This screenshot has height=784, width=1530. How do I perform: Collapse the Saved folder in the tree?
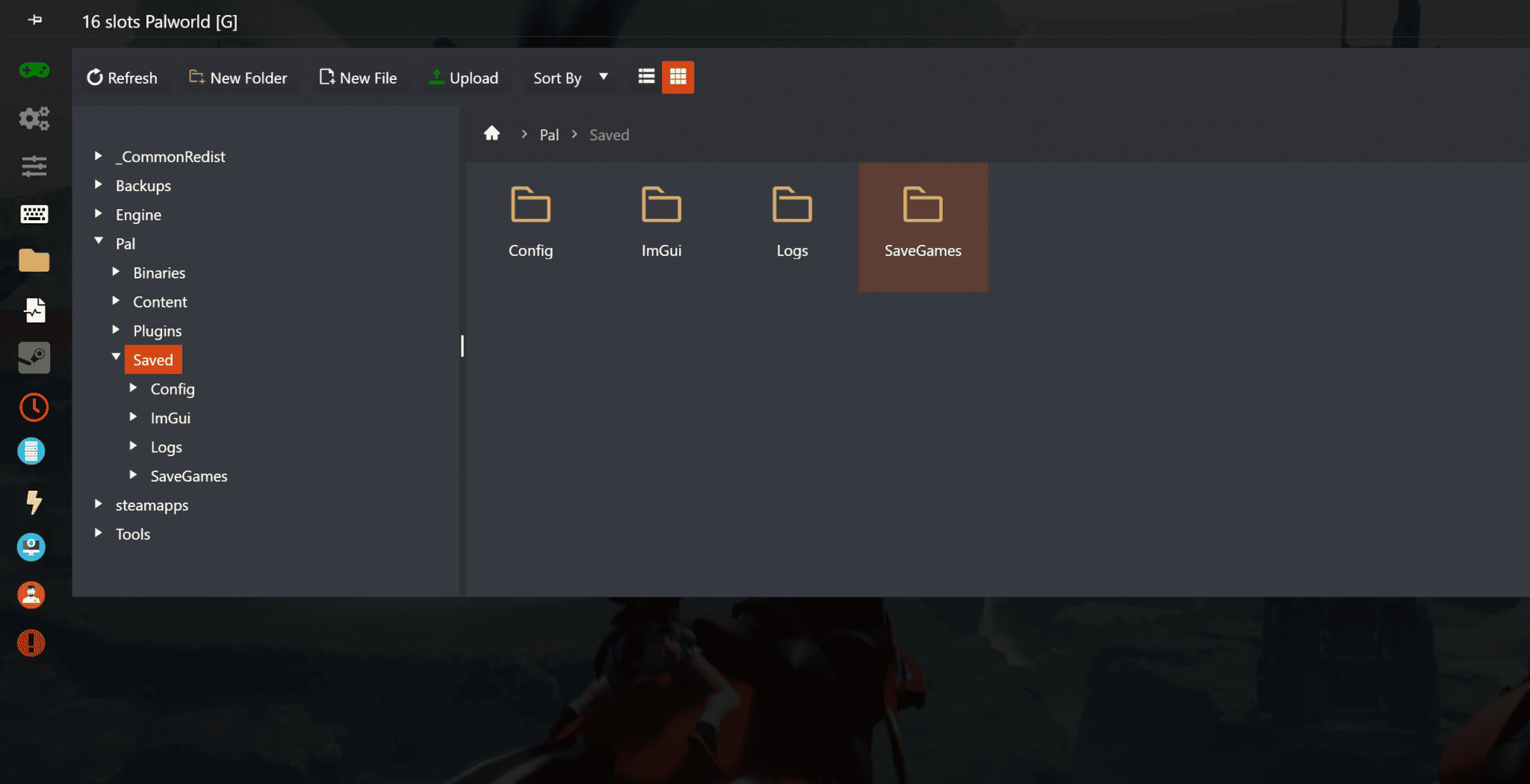click(116, 358)
